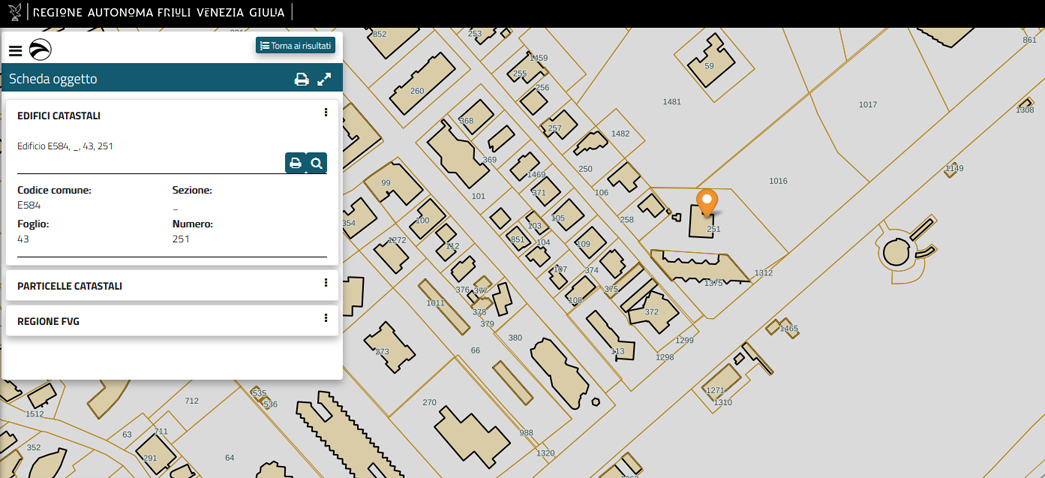
Task: Print the Edificio E584 record
Action: [x=295, y=163]
